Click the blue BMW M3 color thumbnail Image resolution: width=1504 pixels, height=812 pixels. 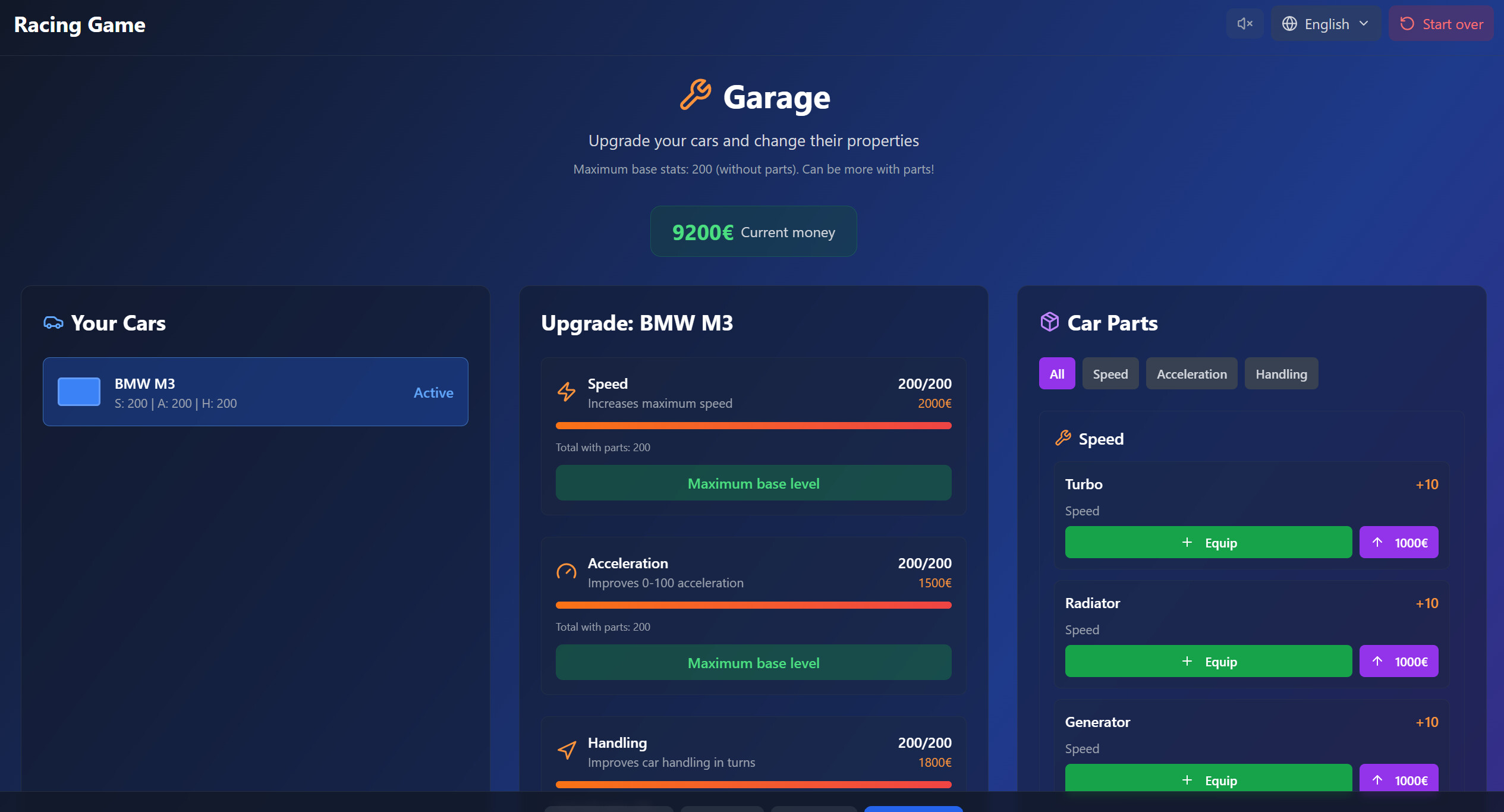pos(79,392)
